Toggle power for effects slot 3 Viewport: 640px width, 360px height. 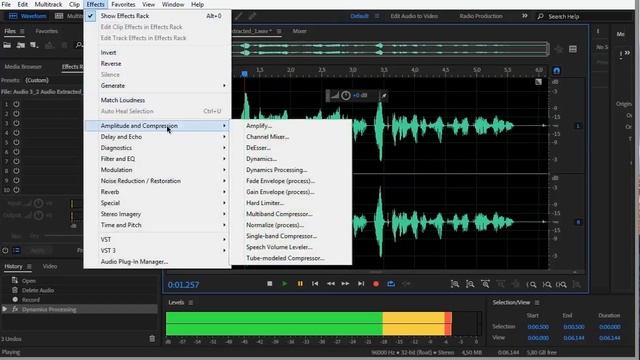[16, 123]
